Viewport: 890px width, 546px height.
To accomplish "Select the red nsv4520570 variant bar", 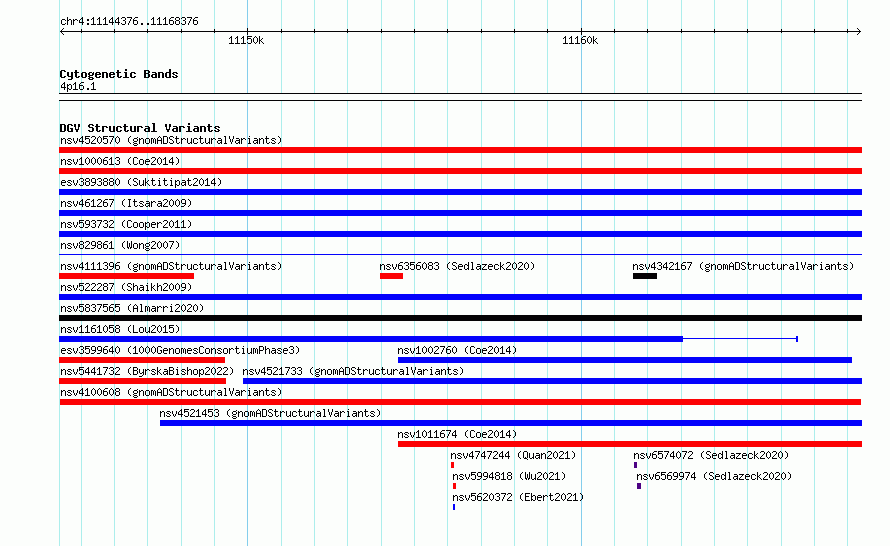I will 460,150.
